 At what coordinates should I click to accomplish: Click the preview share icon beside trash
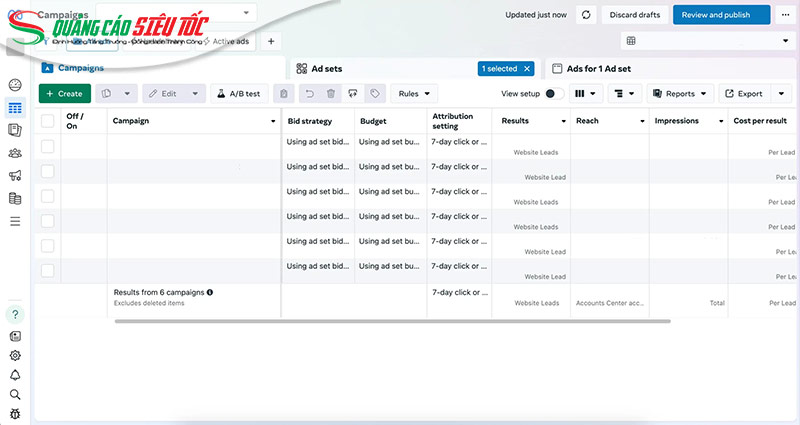(353, 93)
